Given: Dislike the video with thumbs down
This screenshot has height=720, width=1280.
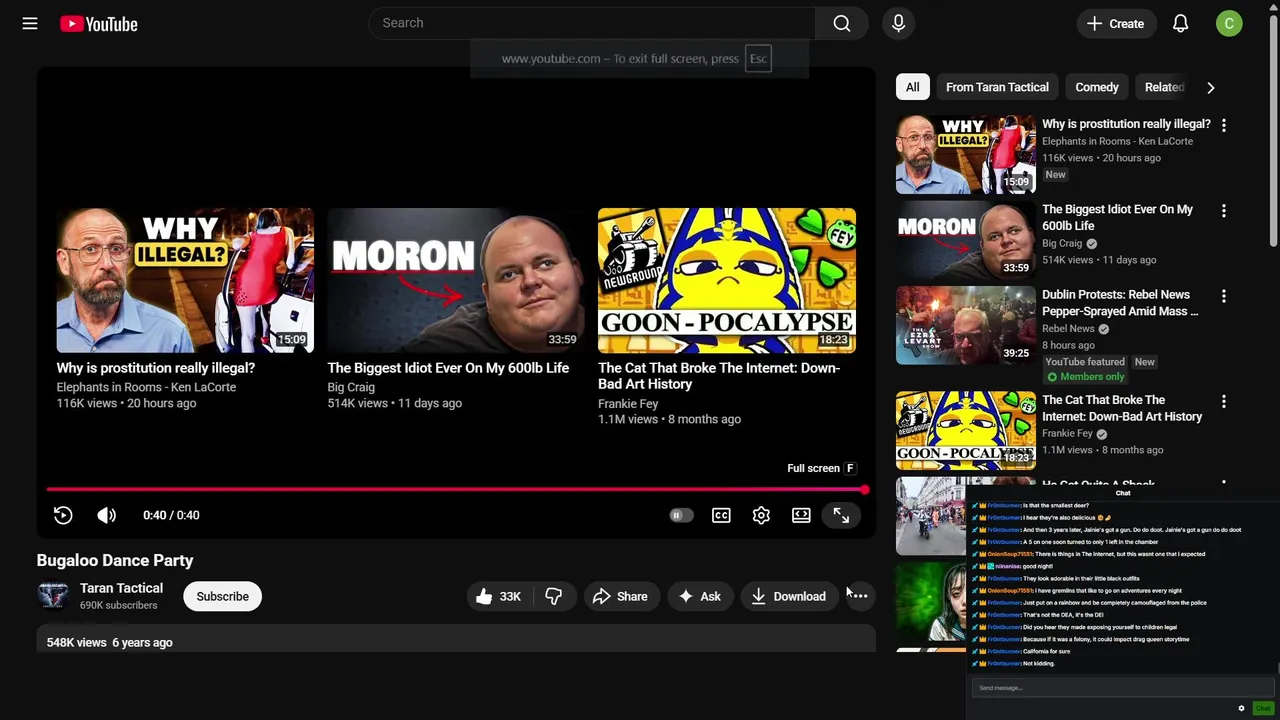Looking at the screenshot, I should point(553,596).
